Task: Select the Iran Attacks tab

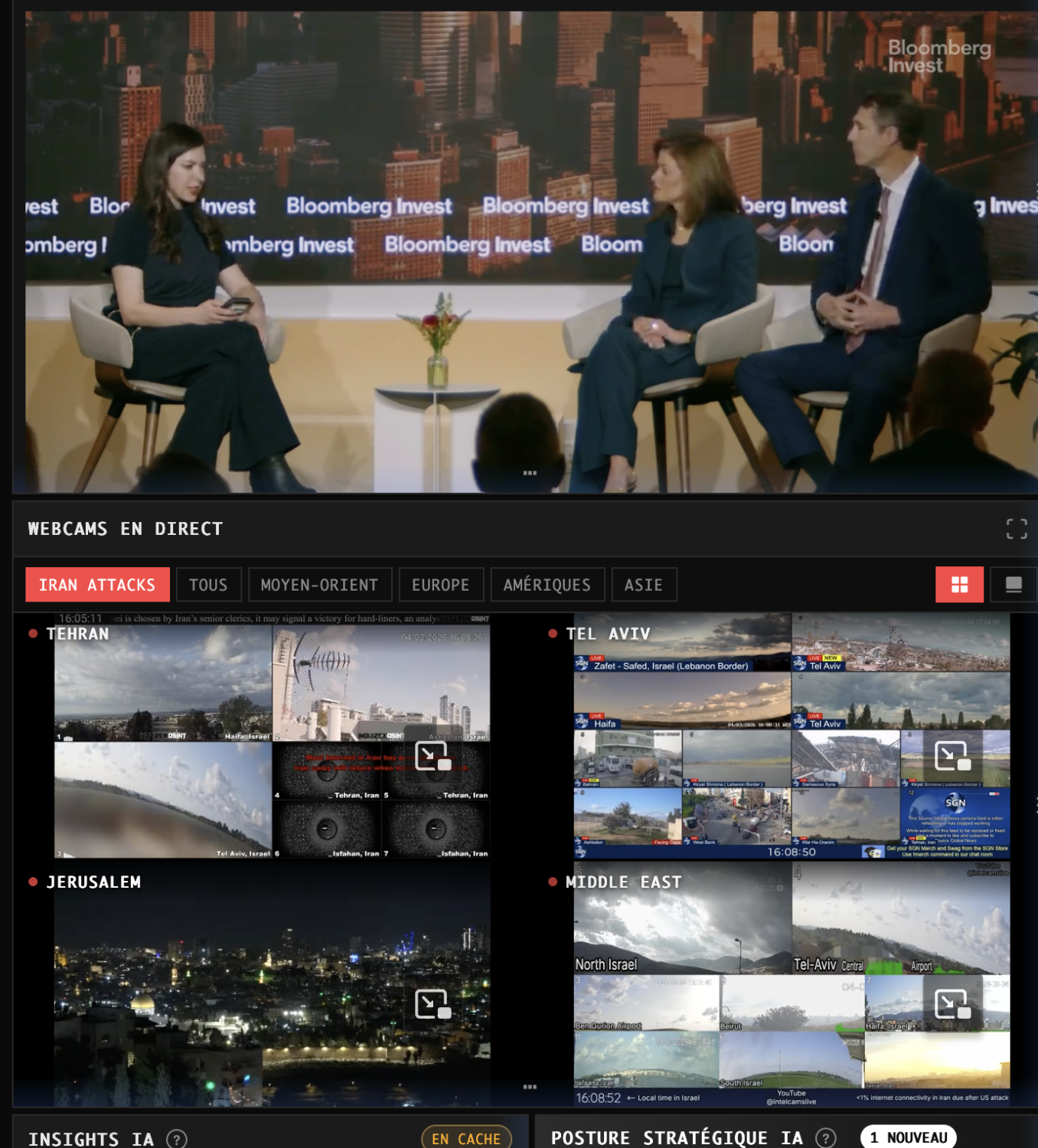Action: pyautogui.click(x=97, y=585)
